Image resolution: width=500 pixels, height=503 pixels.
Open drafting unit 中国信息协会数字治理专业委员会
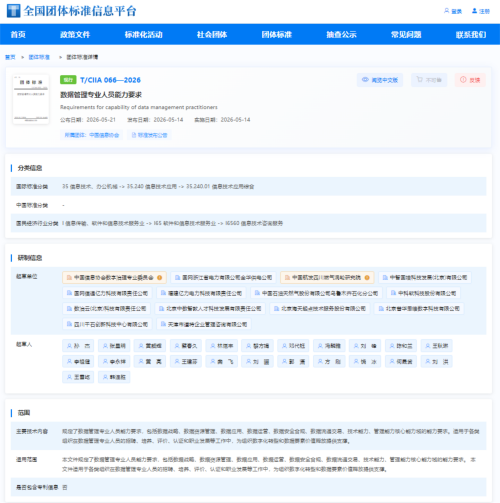click(x=114, y=277)
